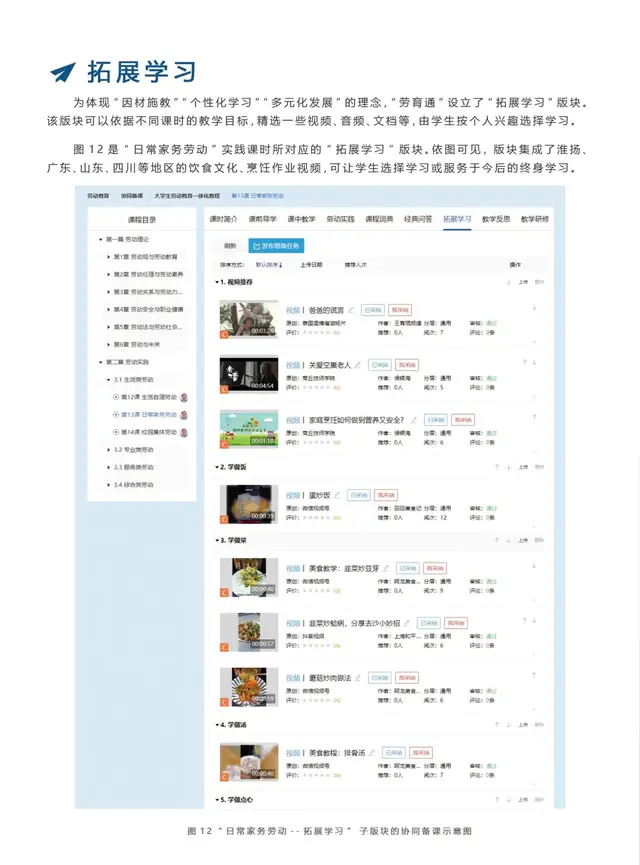640x865 pixels.
Task: Open 大学生劳动教育一体化教程 breadcrumb
Action: (x=187, y=195)
